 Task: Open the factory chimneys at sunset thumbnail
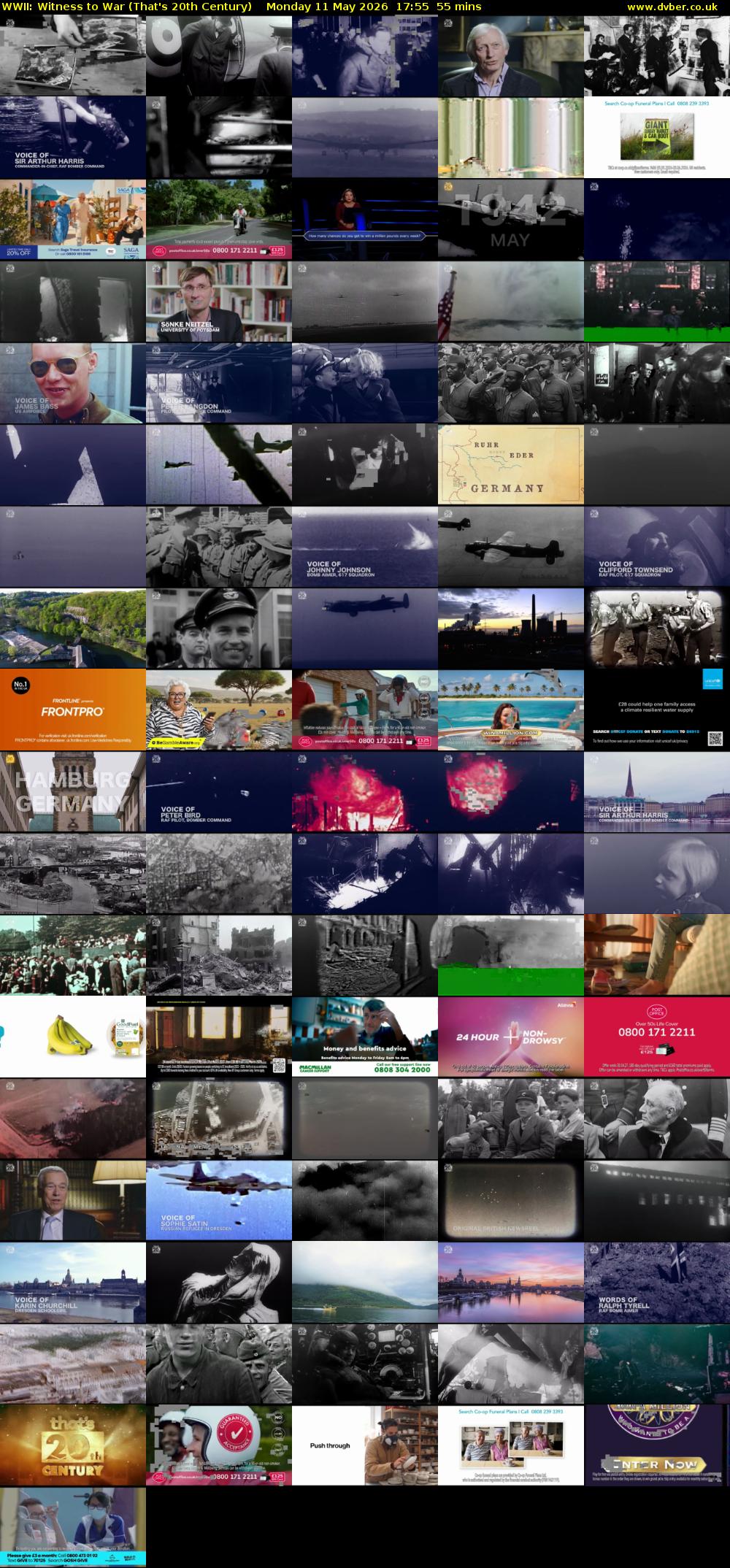tap(511, 628)
